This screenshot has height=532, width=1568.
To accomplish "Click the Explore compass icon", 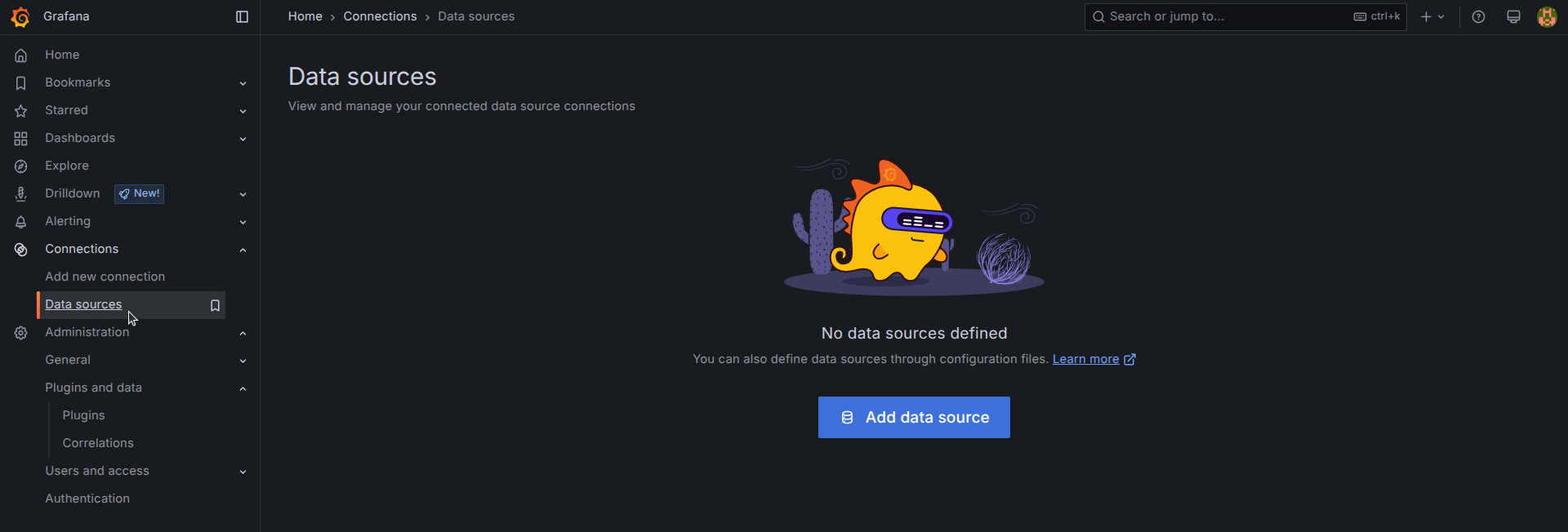I will click(21, 166).
